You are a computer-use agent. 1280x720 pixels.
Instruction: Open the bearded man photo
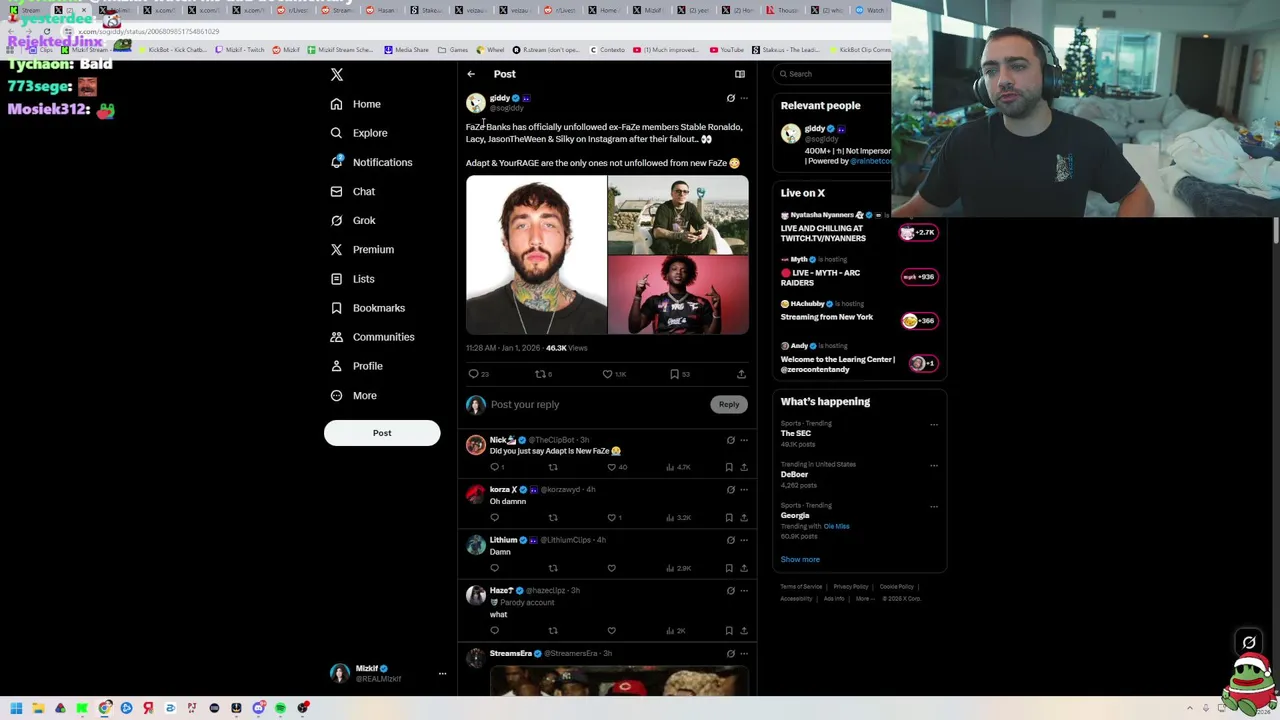click(x=536, y=255)
